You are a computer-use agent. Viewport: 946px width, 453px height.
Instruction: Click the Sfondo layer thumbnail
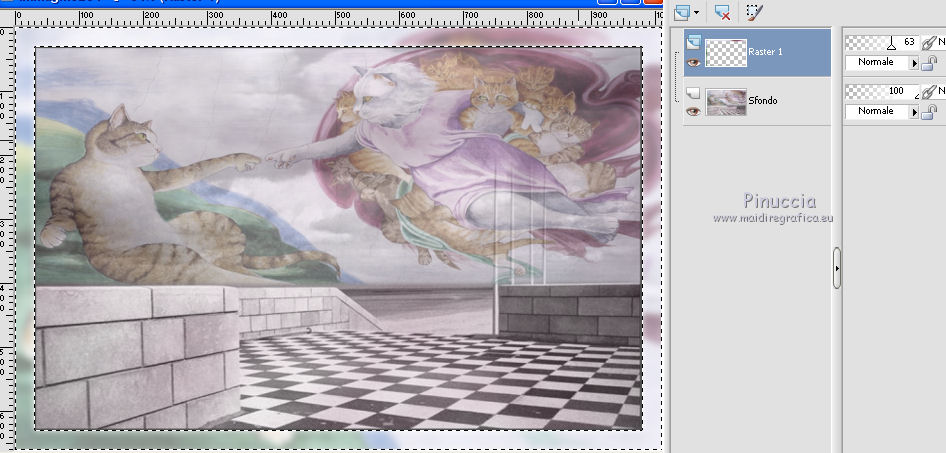[x=726, y=102]
